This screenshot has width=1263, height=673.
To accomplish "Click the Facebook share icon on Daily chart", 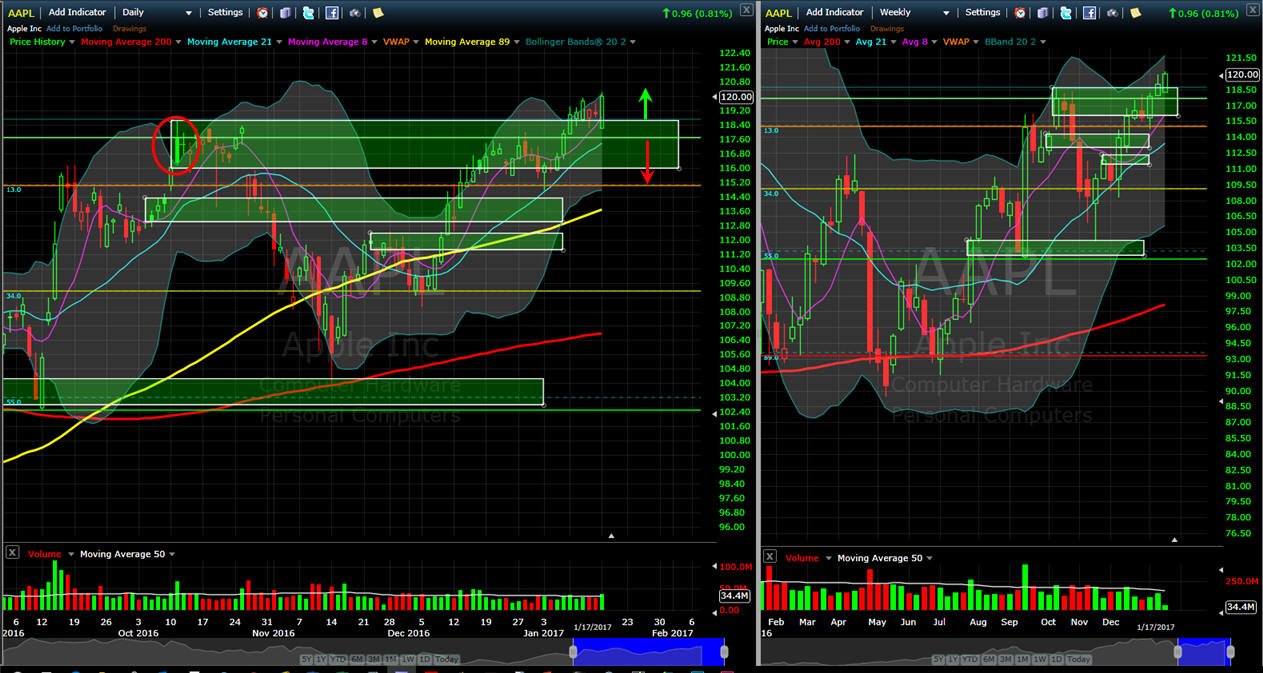I will click(332, 13).
